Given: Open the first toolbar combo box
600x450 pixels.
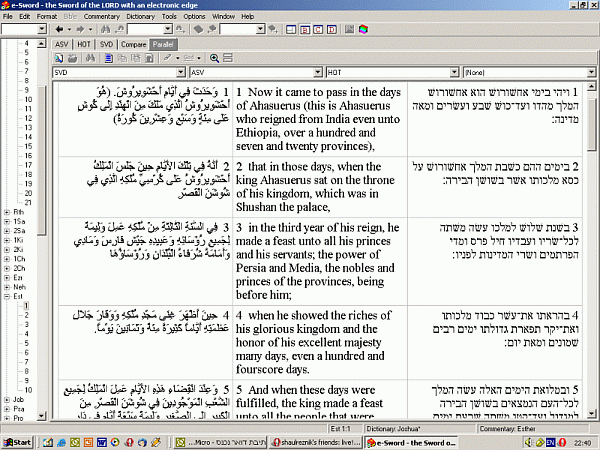Looking at the screenshot, I should [42, 29].
